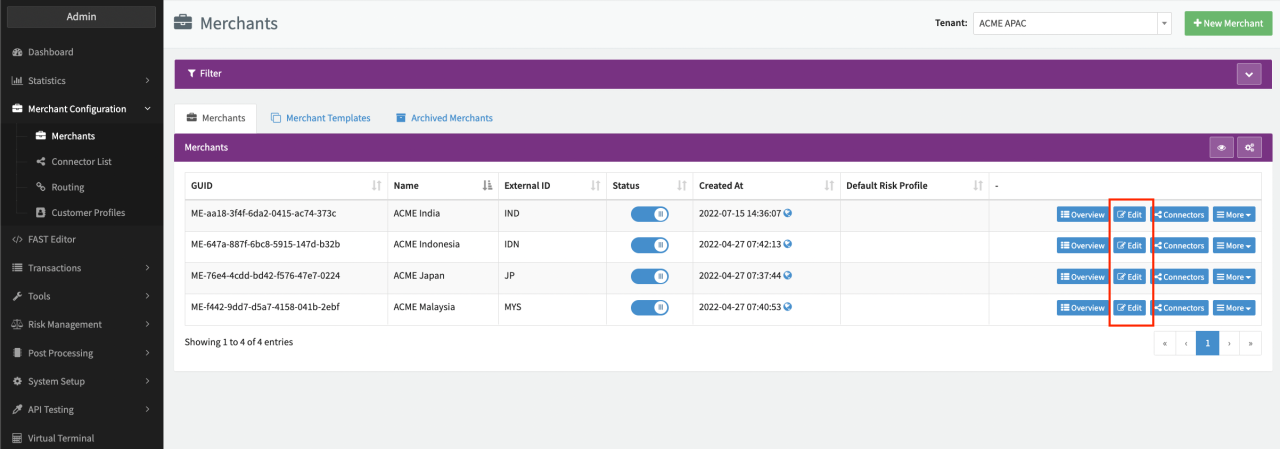Open Overview for ACME India
Viewport: 1280px width, 449px height.
[1083, 214]
